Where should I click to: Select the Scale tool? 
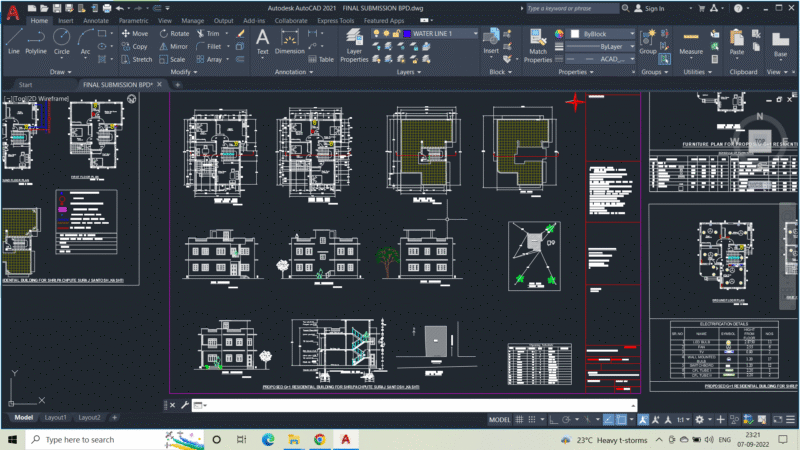tap(172, 59)
